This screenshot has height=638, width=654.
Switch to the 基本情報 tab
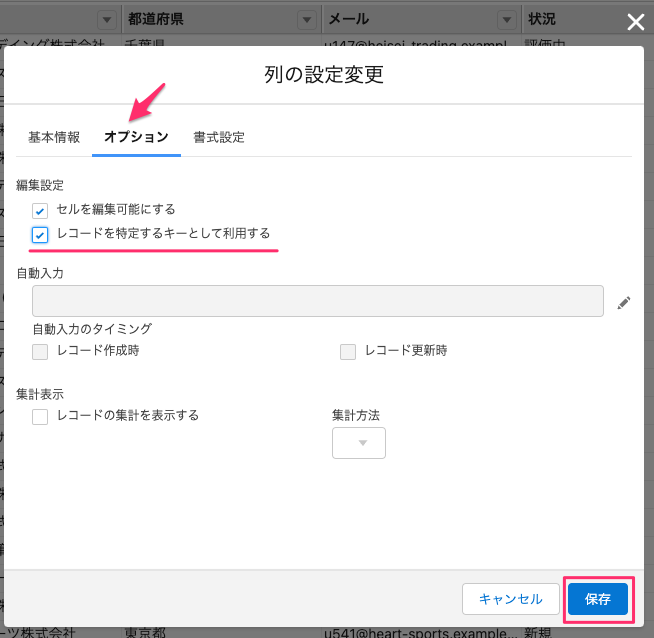(54, 137)
